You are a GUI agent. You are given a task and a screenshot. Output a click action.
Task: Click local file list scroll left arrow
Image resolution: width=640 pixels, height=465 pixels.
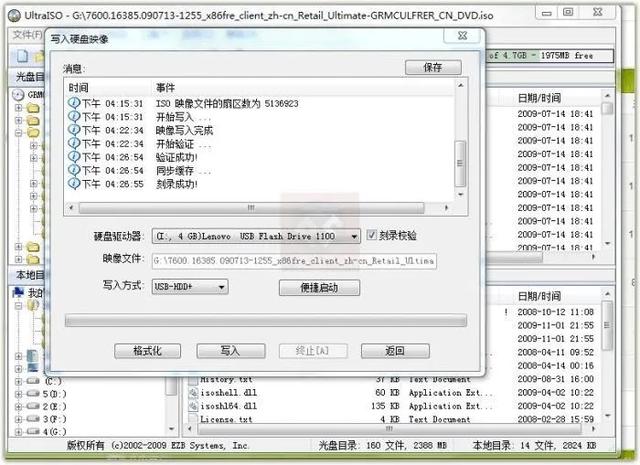pyautogui.click(x=189, y=429)
